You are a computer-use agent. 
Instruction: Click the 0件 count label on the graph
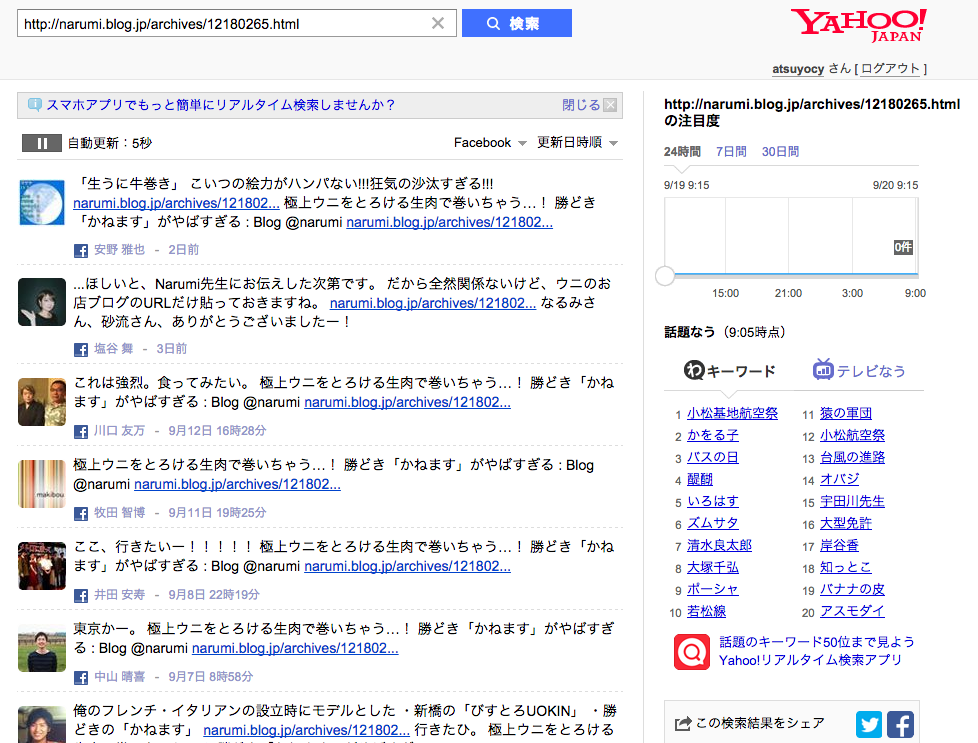coord(903,247)
